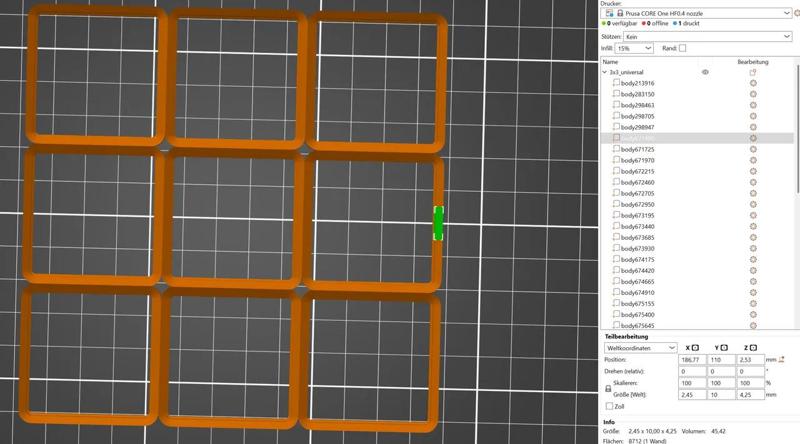
Task: Click the highlighted selected row in object list
Action: point(697,138)
